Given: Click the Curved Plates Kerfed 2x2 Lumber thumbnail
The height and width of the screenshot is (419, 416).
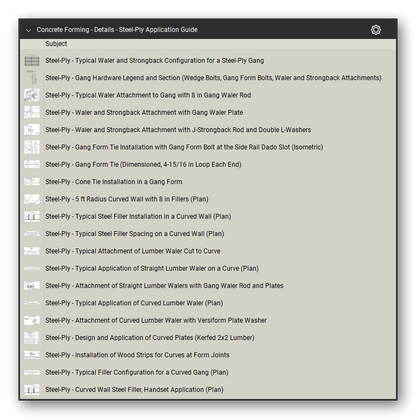Looking at the screenshot, I should pos(32,338).
